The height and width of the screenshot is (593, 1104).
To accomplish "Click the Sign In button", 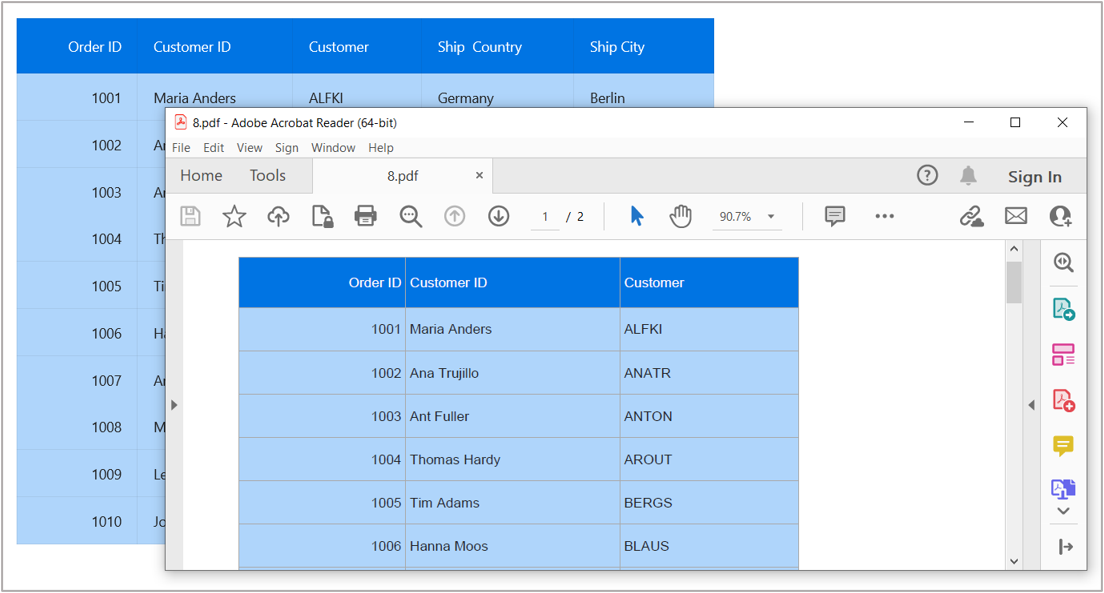I will tap(1034, 177).
